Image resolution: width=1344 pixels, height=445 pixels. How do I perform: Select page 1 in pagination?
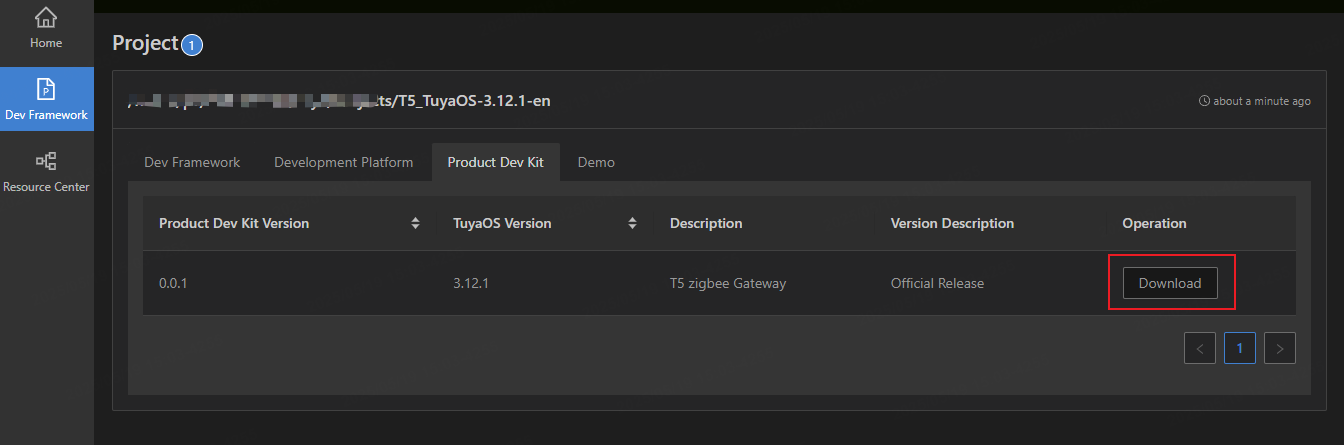pos(1240,348)
